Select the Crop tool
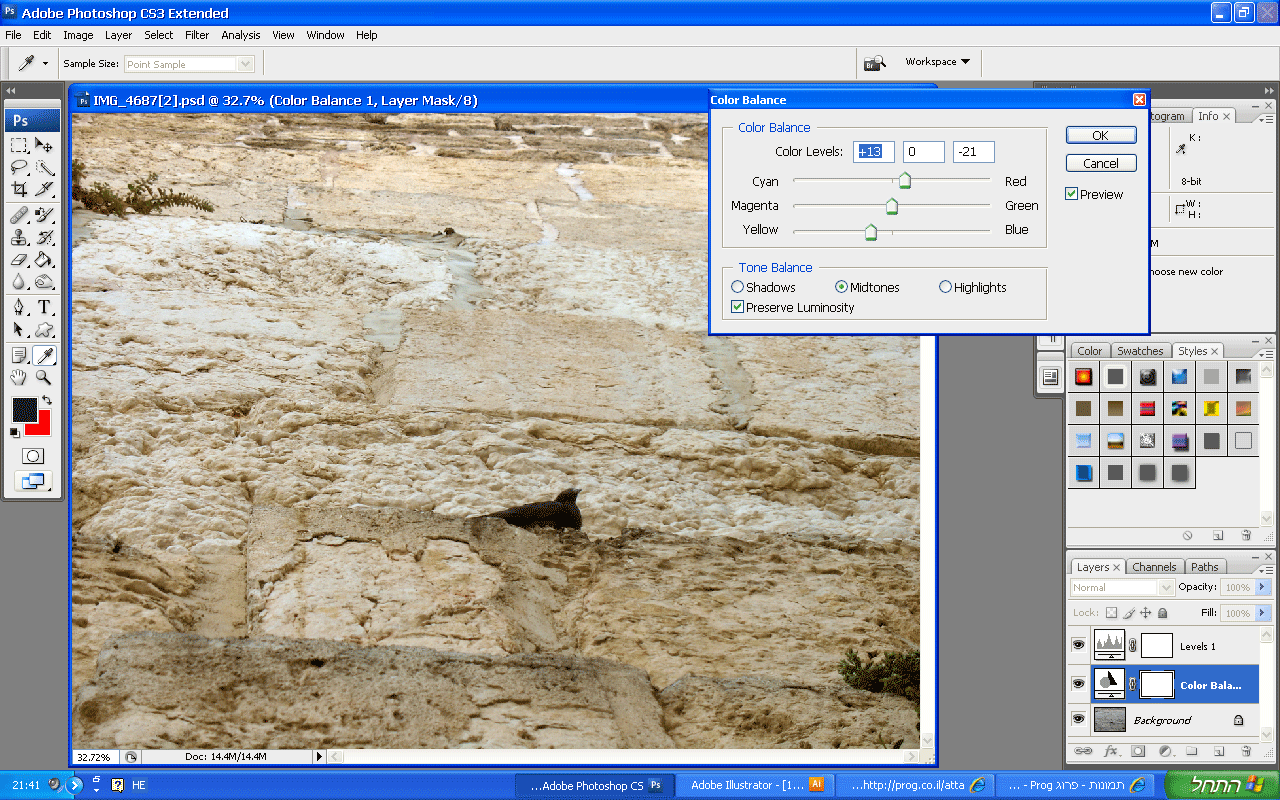The image size is (1280, 800). coord(19,189)
